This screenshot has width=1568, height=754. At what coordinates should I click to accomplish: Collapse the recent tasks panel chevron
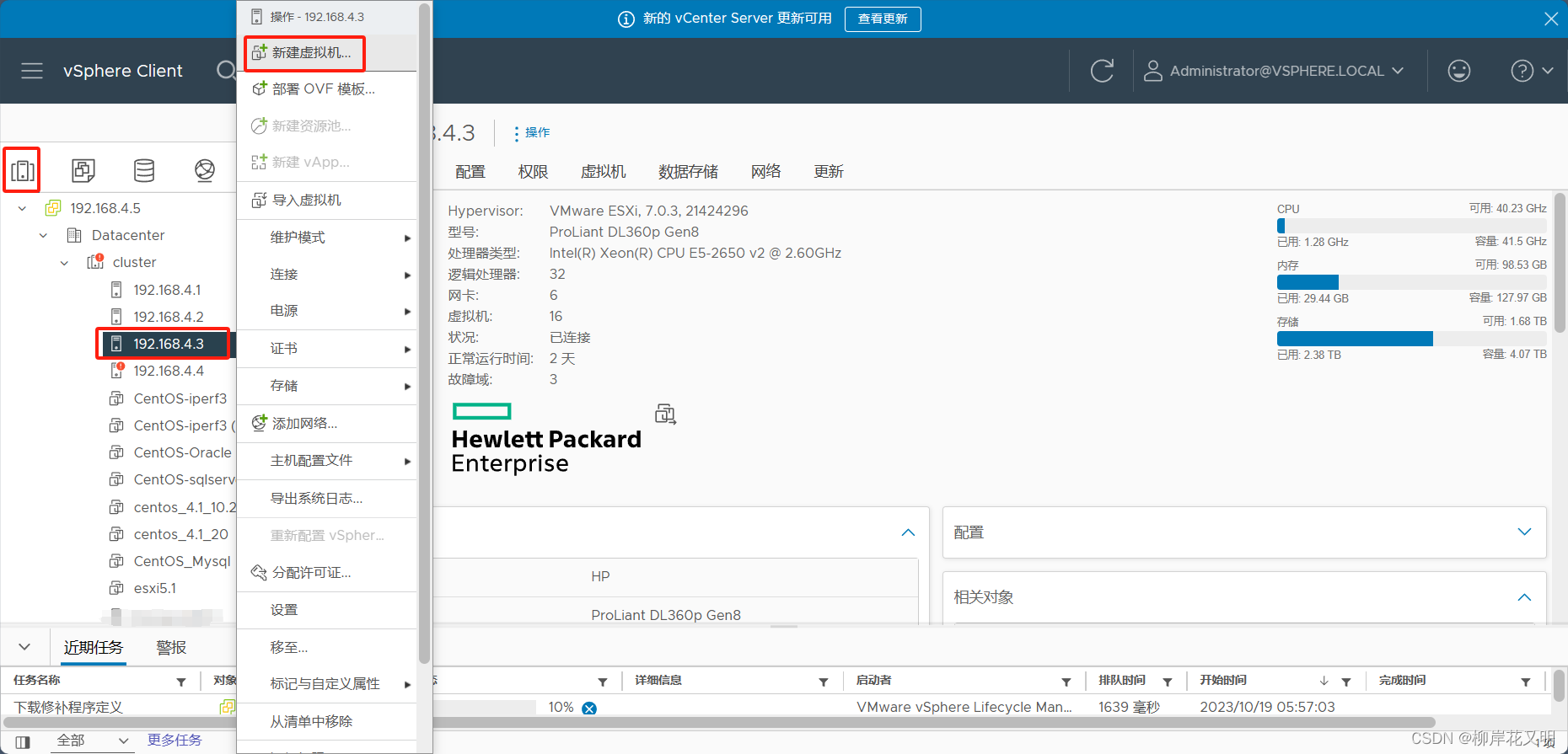click(24, 647)
